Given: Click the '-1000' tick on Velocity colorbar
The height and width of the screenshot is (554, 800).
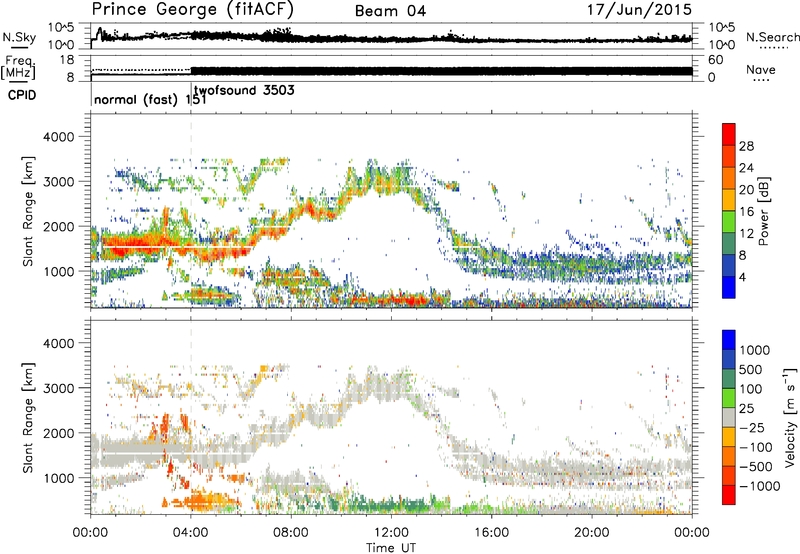Looking at the screenshot, I should point(760,486).
